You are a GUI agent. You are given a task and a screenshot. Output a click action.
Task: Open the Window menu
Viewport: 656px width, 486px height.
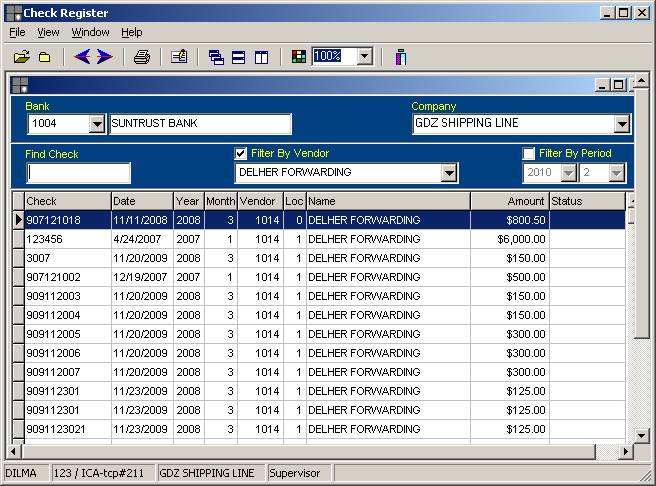[x=90, y=33]
